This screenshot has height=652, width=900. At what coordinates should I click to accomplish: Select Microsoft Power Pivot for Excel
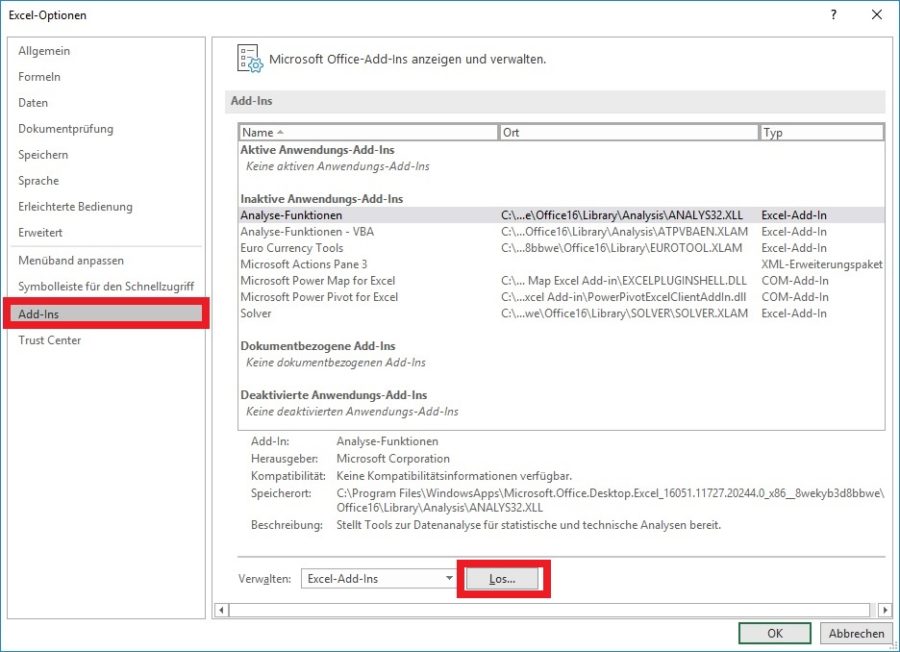click(x=317, y=297)
